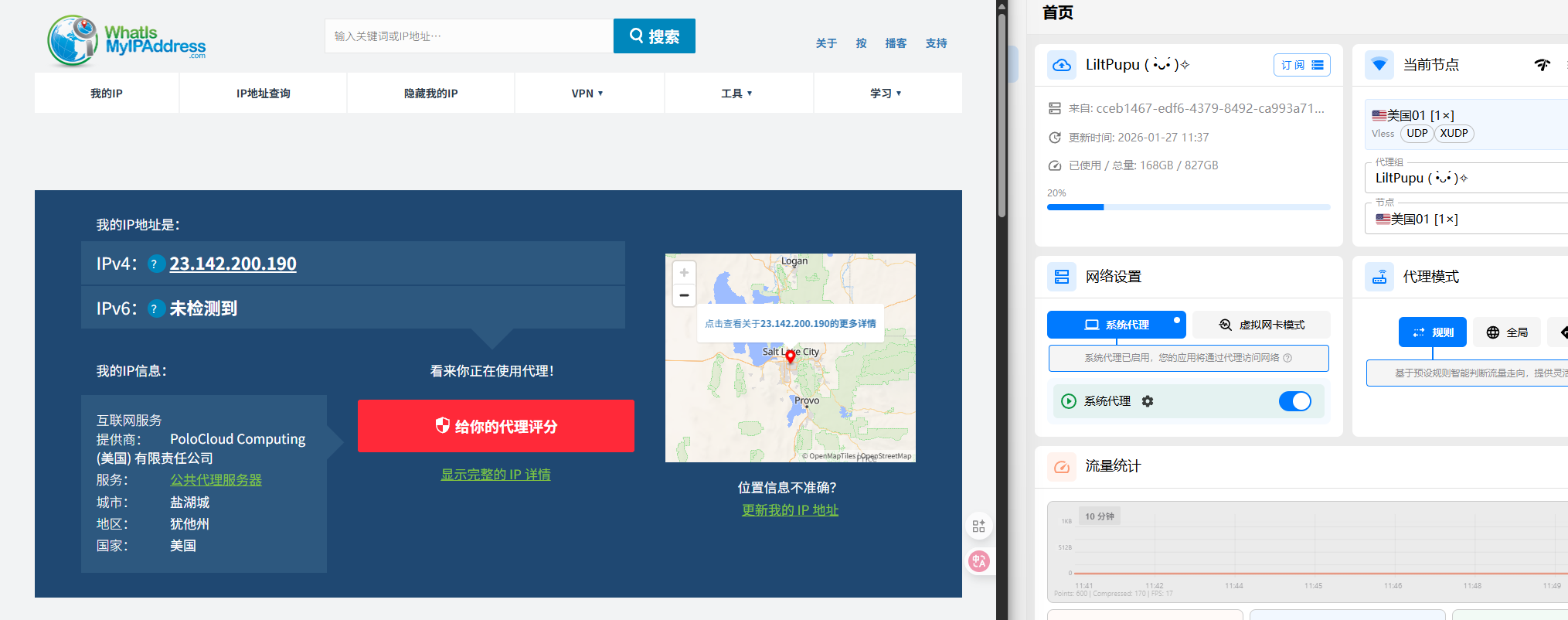Expand the VPN menu dropdown
Image resolution: width=1568 pixels, height=620 pixels.
tap(587, 94)
